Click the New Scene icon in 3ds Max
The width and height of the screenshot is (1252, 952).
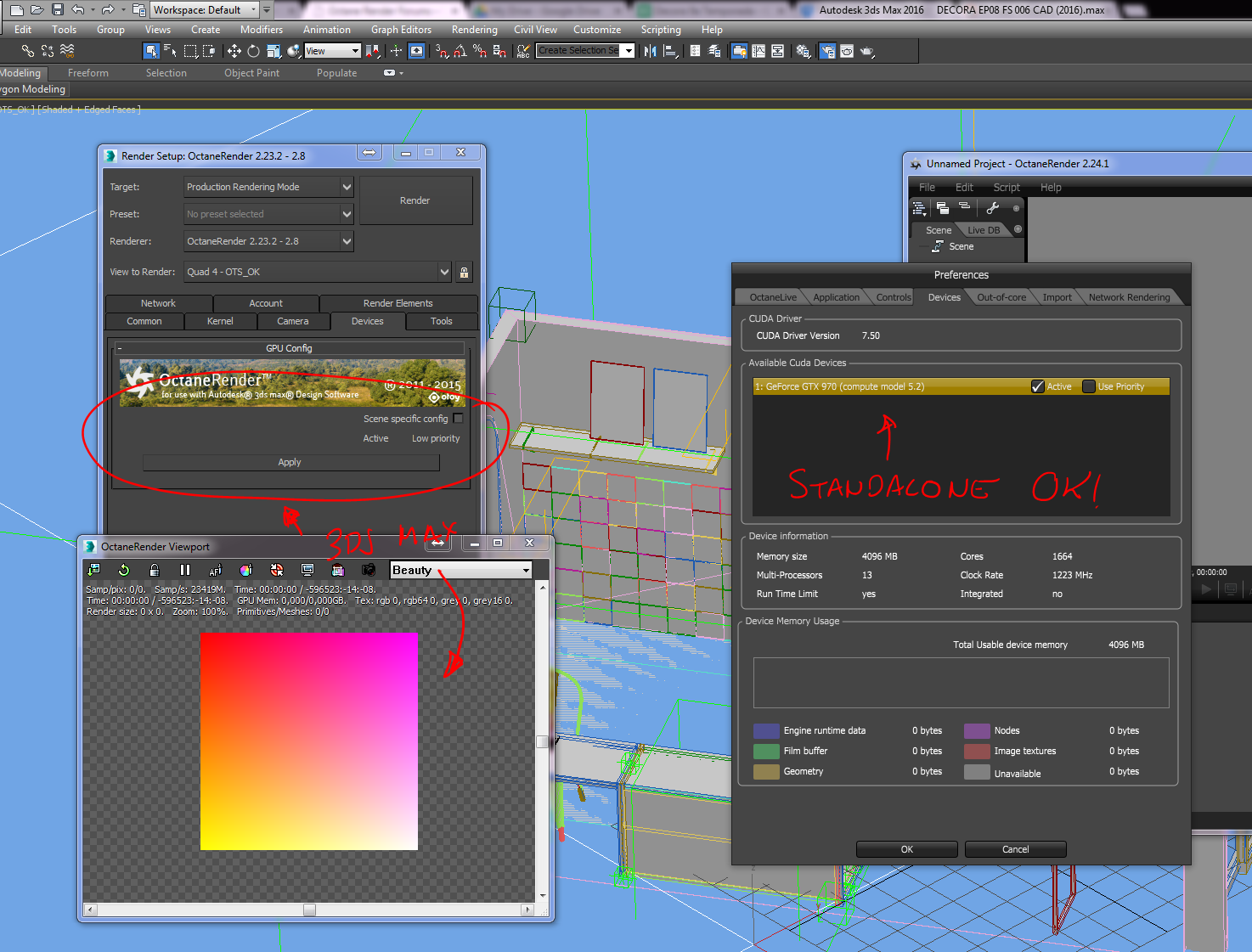(x=16, y=9)
